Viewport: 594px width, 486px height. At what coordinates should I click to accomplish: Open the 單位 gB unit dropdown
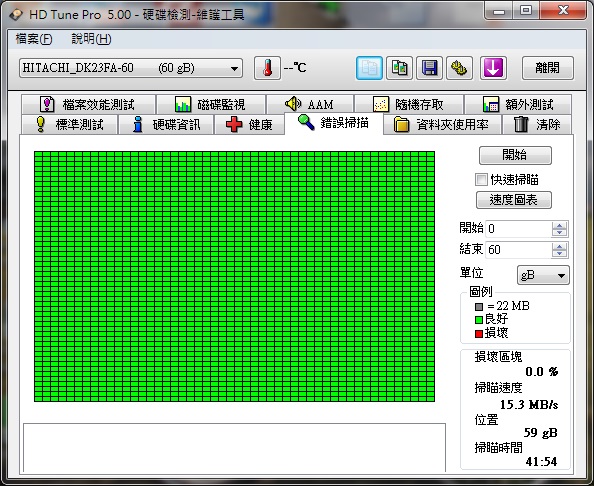coord(543,275)
